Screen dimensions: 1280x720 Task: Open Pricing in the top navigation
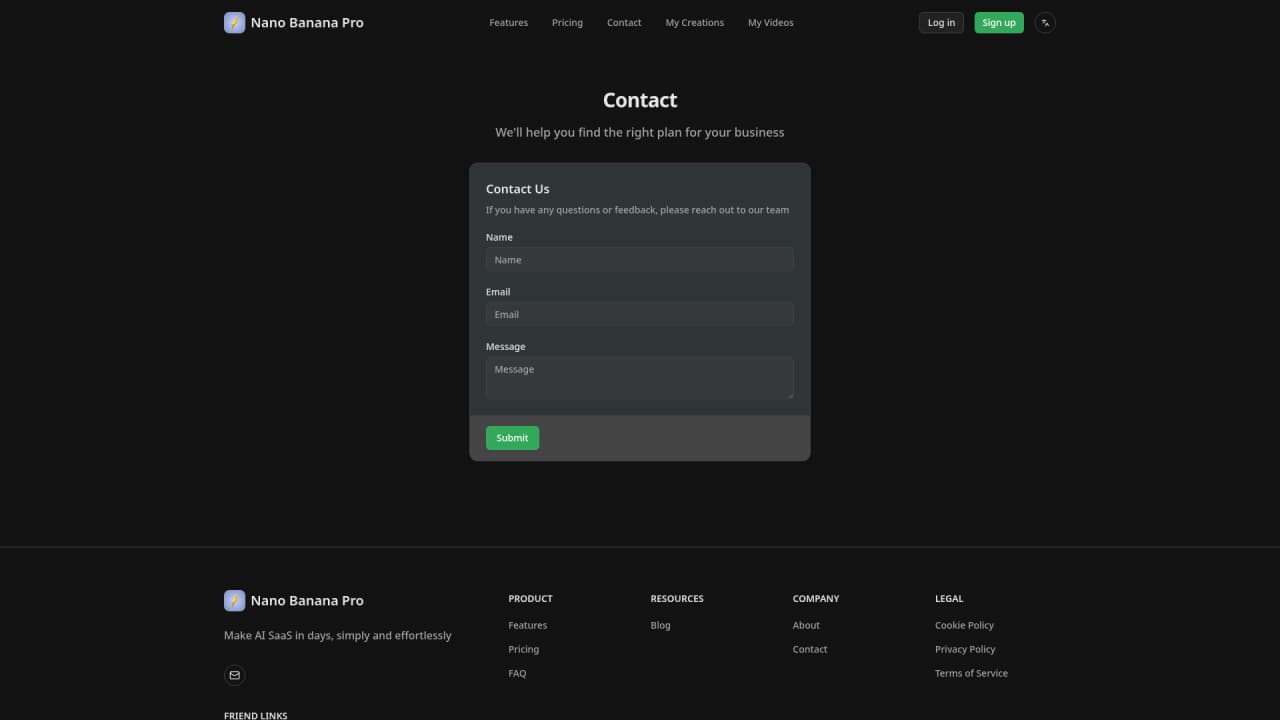[567, 23]
